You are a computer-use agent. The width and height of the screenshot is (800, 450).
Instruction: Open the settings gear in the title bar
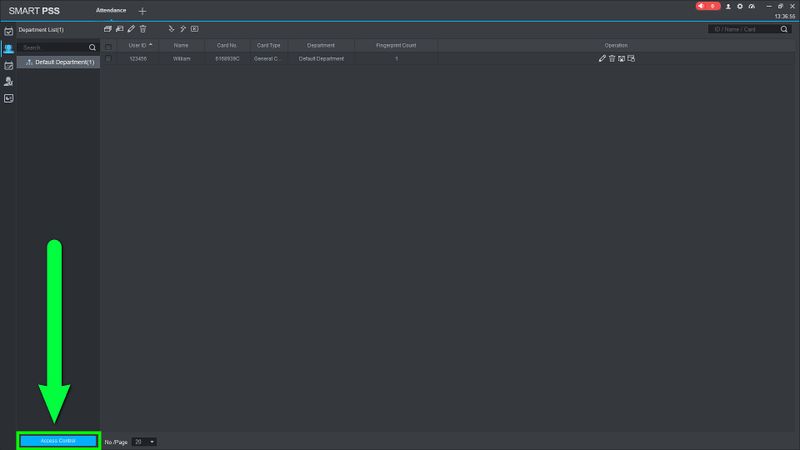tap(740, 6)
